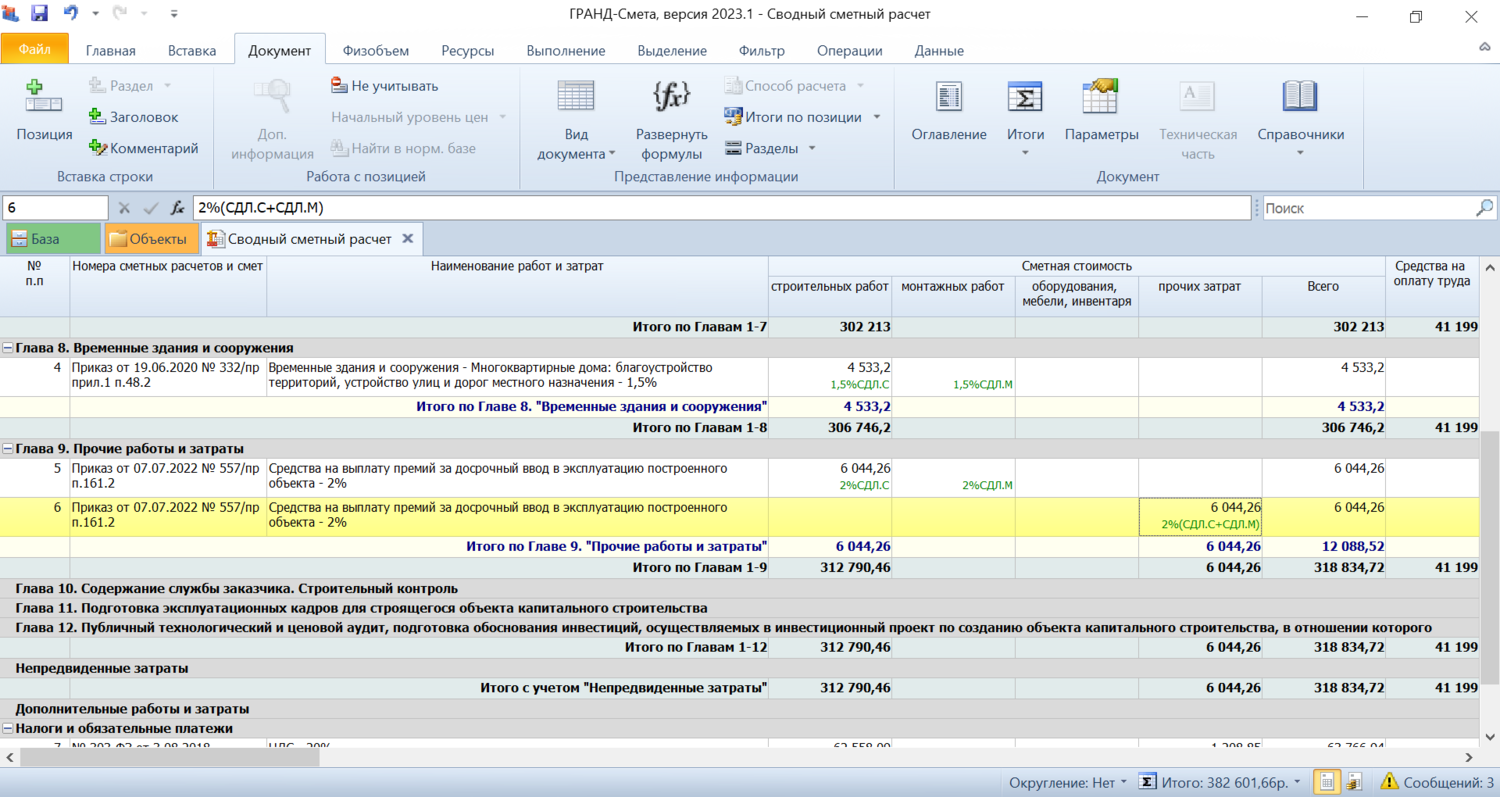Open the Файл menu

34,49
